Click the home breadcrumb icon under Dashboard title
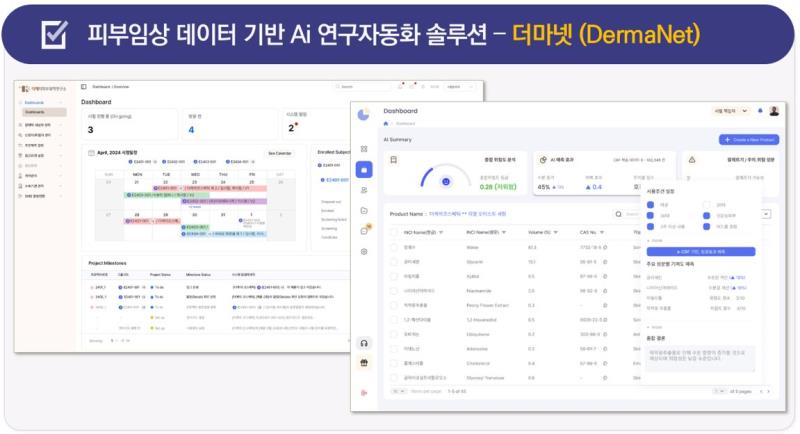This screenshot has width=800, height=434. click(x=386, y=123)
